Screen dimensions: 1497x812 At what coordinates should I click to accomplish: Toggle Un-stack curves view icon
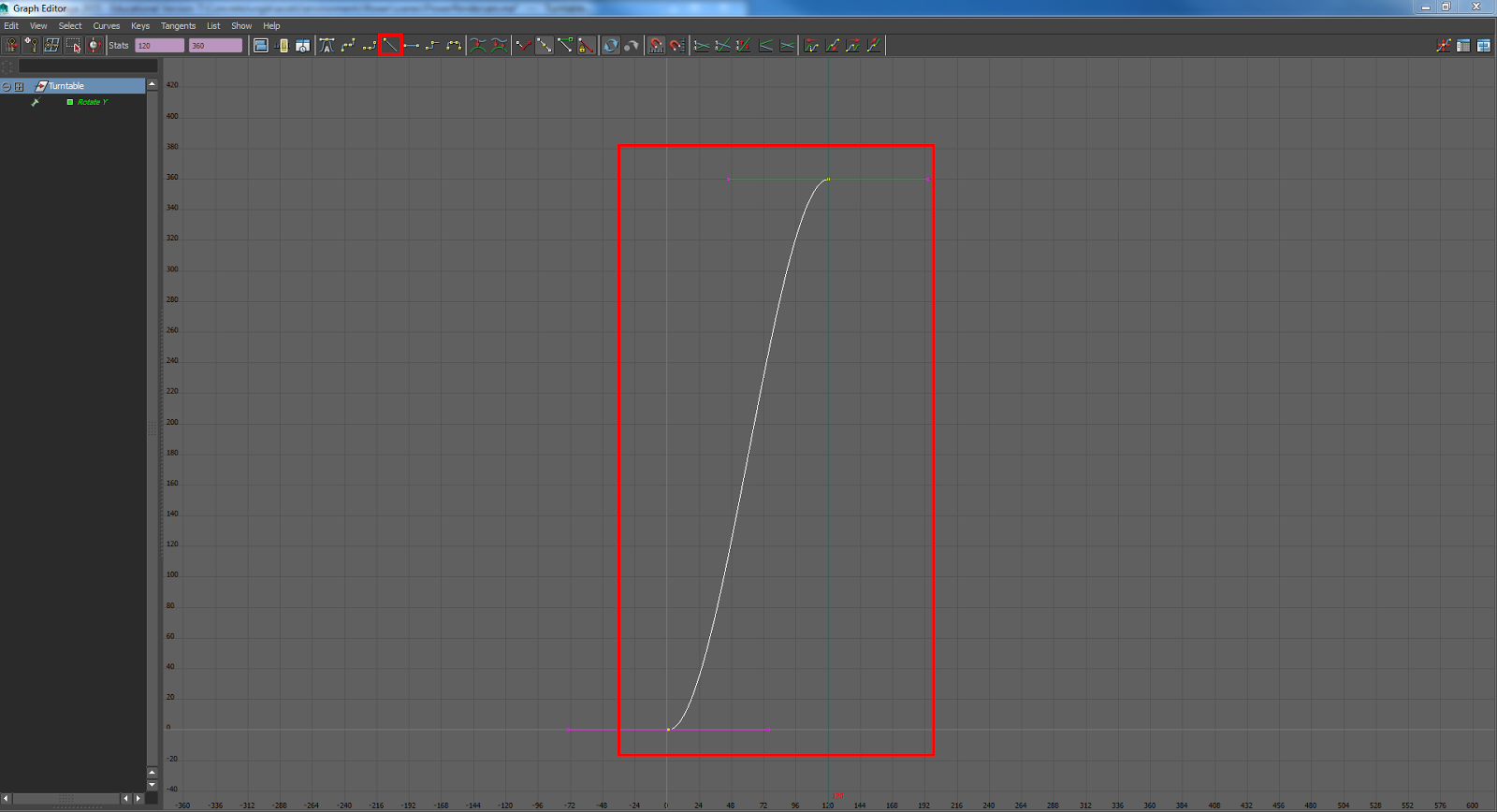[787, 45]
